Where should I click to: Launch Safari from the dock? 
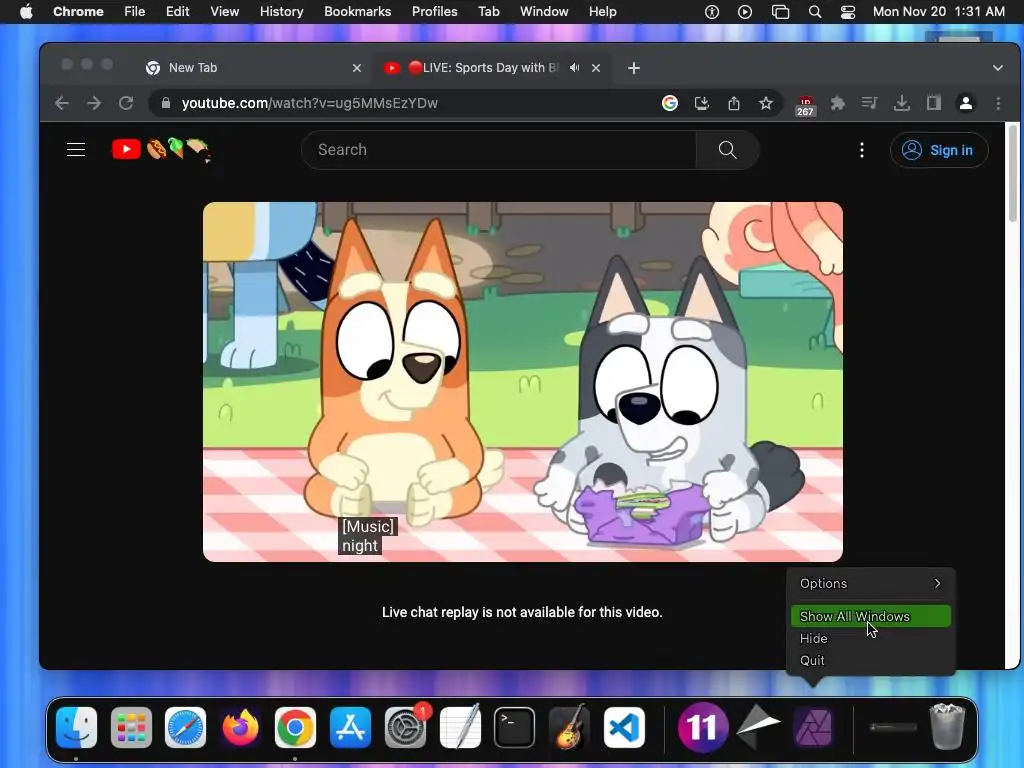pyautogui.click(x=185, y=727)
